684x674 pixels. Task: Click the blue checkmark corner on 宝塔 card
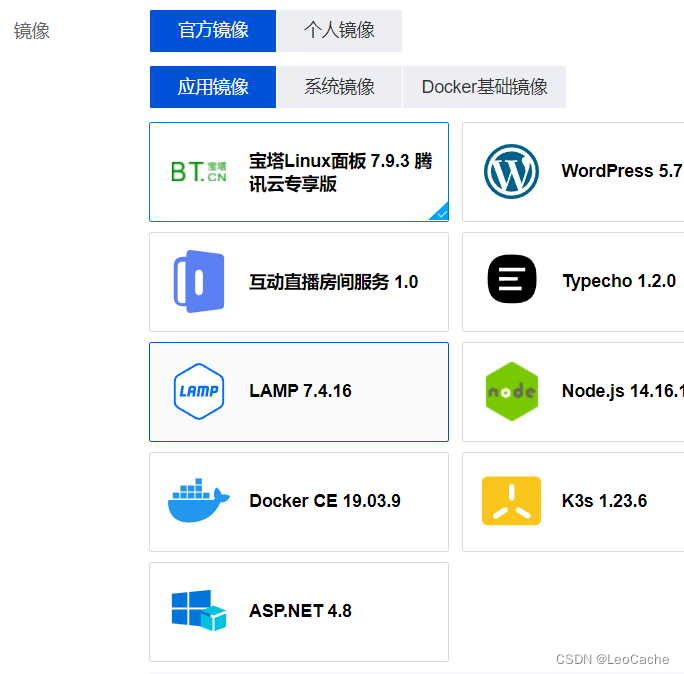[x=440, y=212]
